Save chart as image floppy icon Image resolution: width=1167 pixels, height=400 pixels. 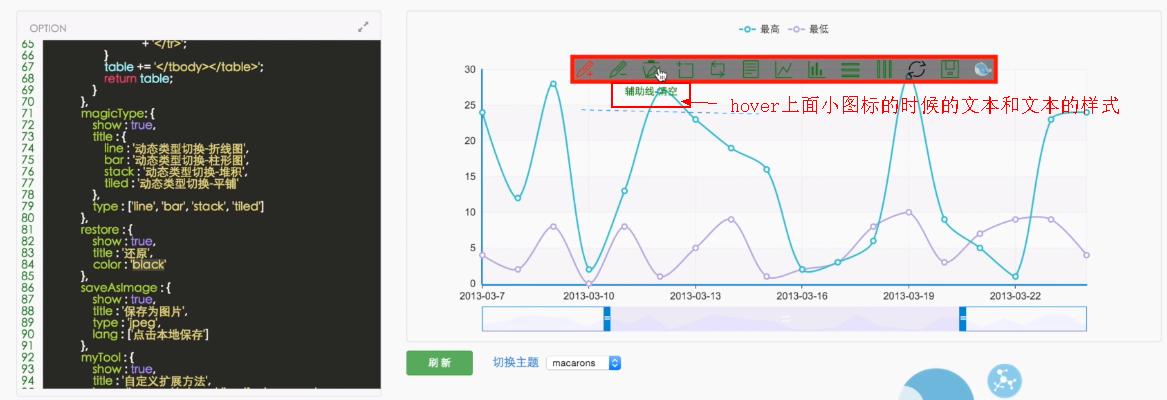949,69
